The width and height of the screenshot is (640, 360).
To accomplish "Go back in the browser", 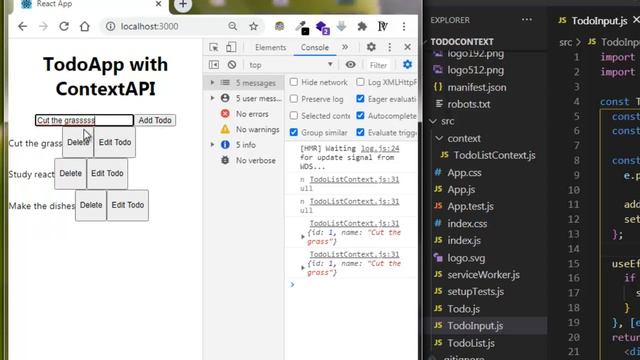I will coord(22,27).
